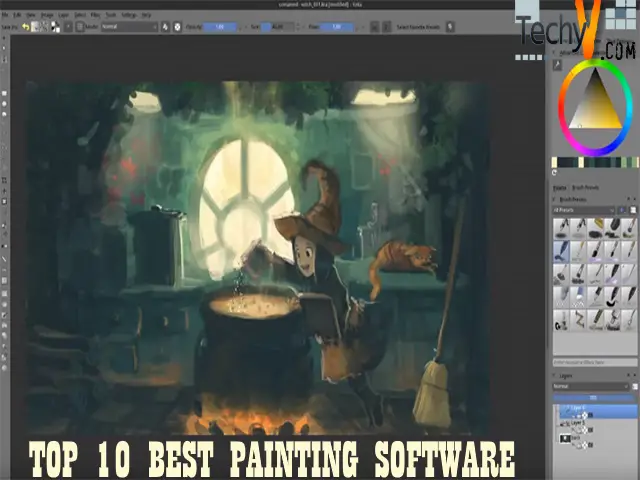The height and width of the screenshot is (480, 640).
Task: Select the blue brush preset thumbnail
Action: coord(562,251)
